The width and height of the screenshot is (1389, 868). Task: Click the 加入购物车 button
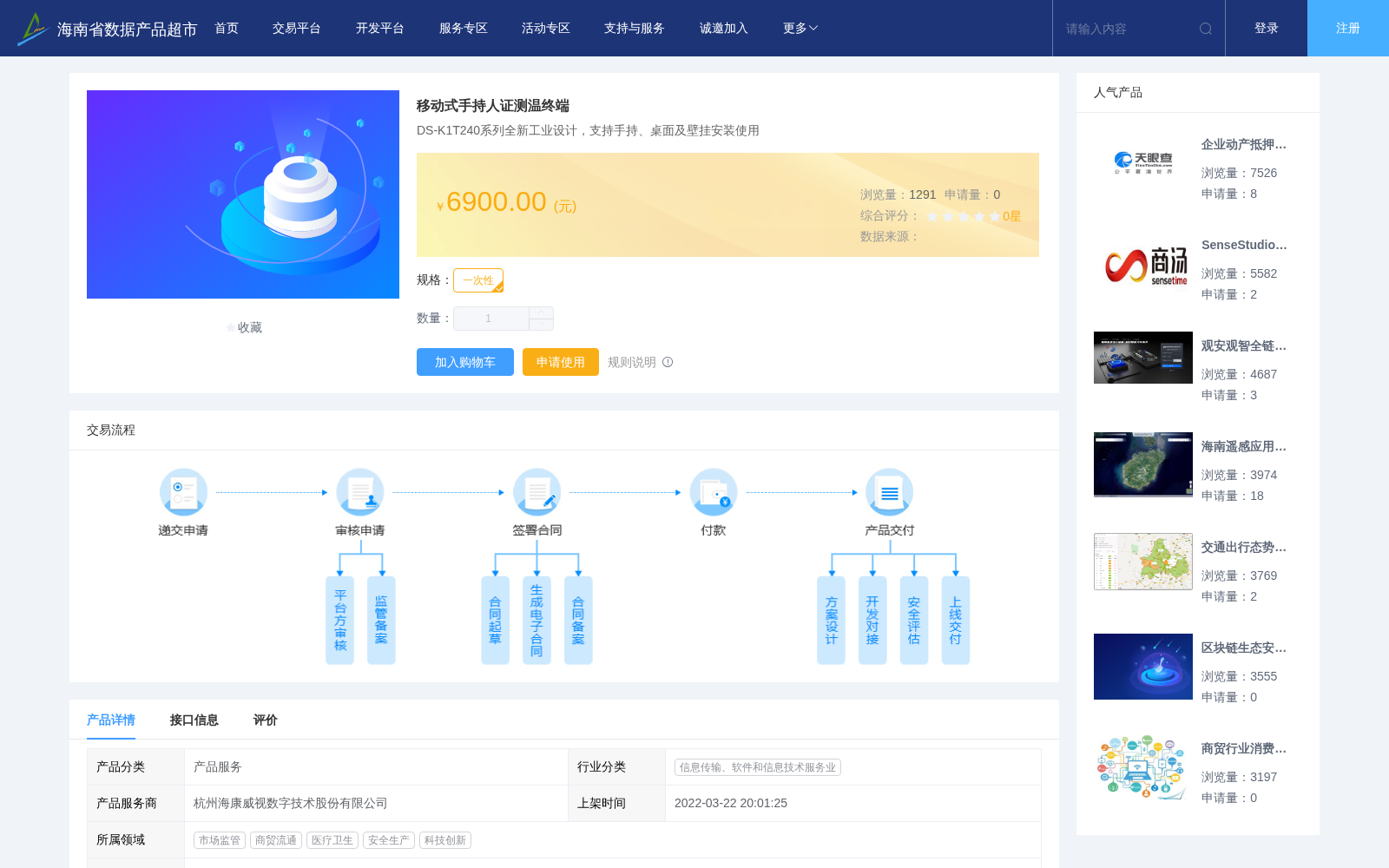[x=465, y=362]
